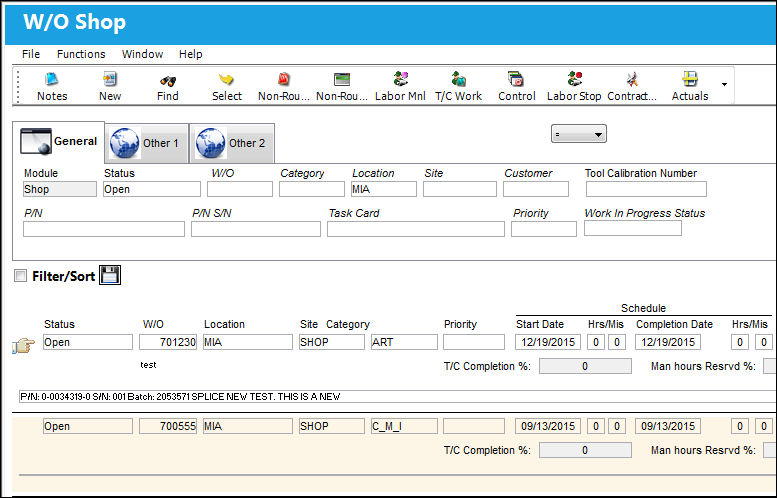Click the Category filter input field

click(312, 189)
